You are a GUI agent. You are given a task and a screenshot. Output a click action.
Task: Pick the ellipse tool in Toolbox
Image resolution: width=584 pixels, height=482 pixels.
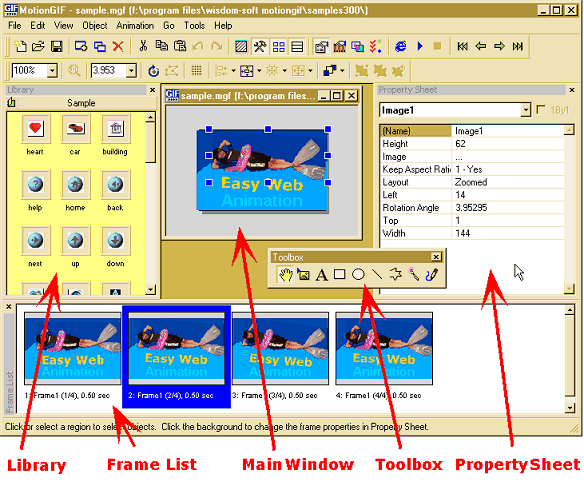point(358,275)
